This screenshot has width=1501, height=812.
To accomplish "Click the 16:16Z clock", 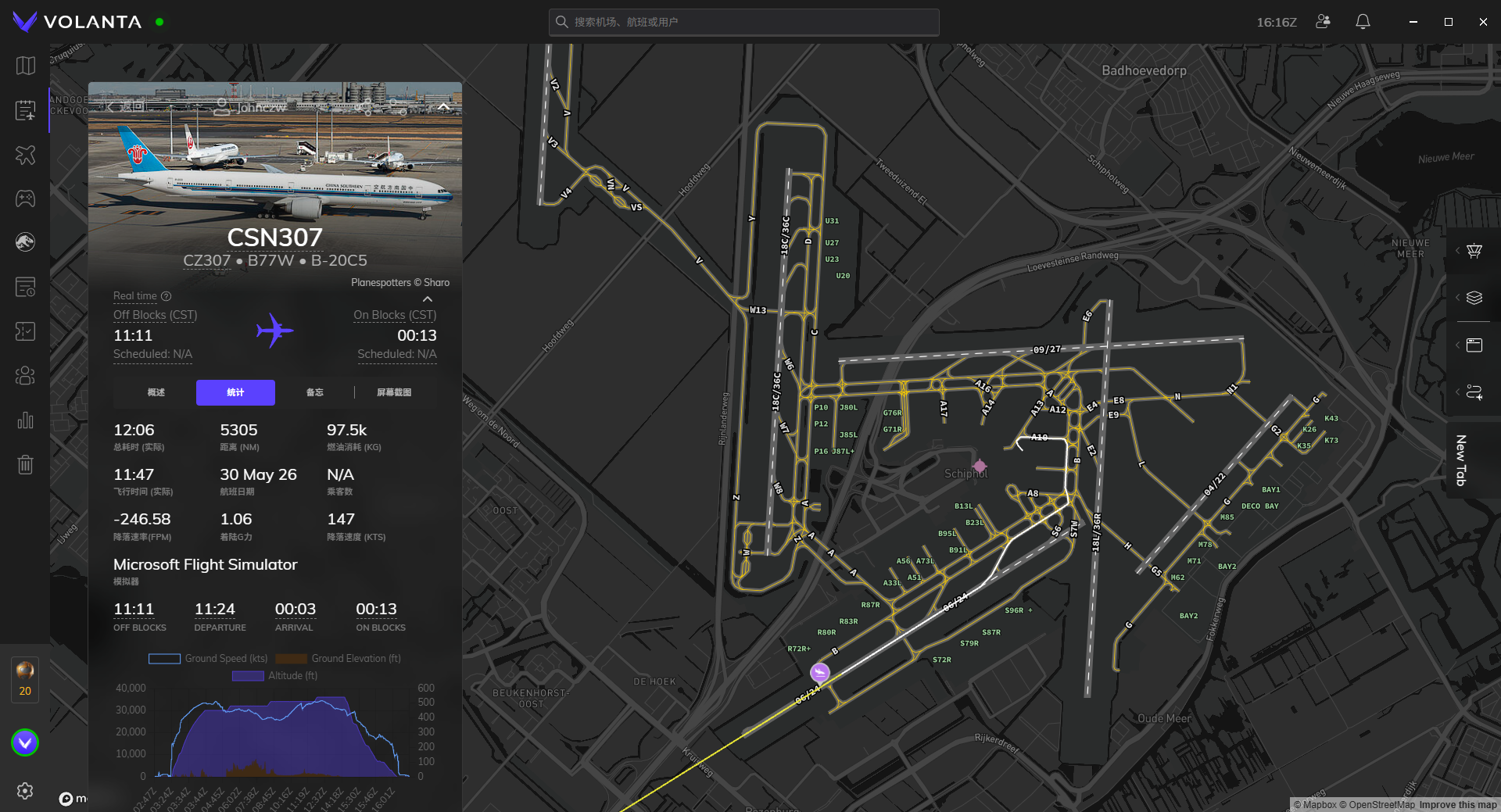I will click(1277, 22).
